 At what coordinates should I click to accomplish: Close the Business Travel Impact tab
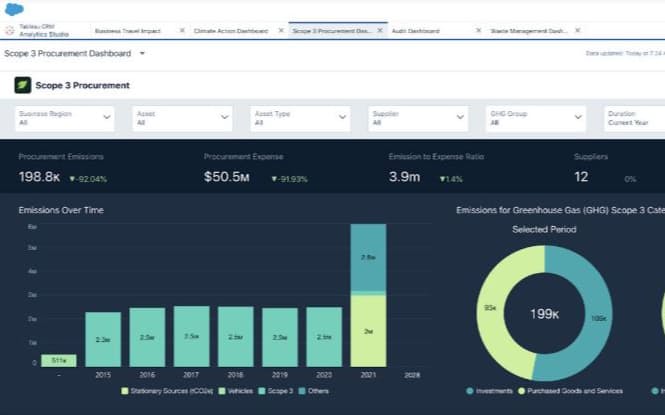click(182, 31)
